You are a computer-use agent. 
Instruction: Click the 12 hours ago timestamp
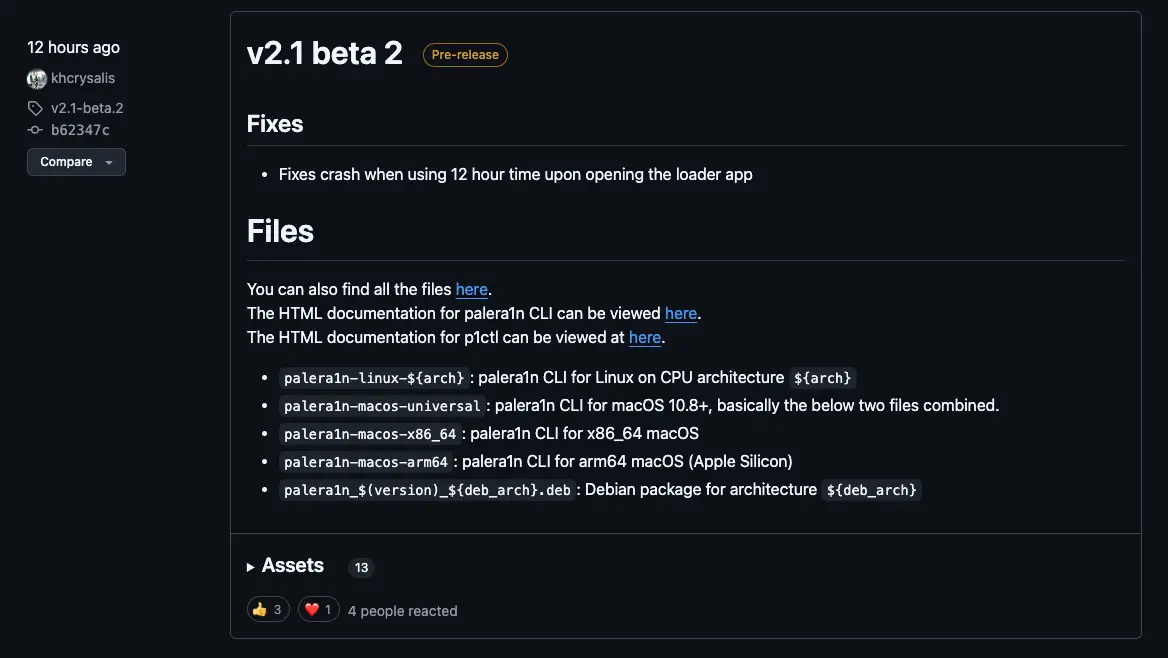pyautogui.click(x=73, y=47)
